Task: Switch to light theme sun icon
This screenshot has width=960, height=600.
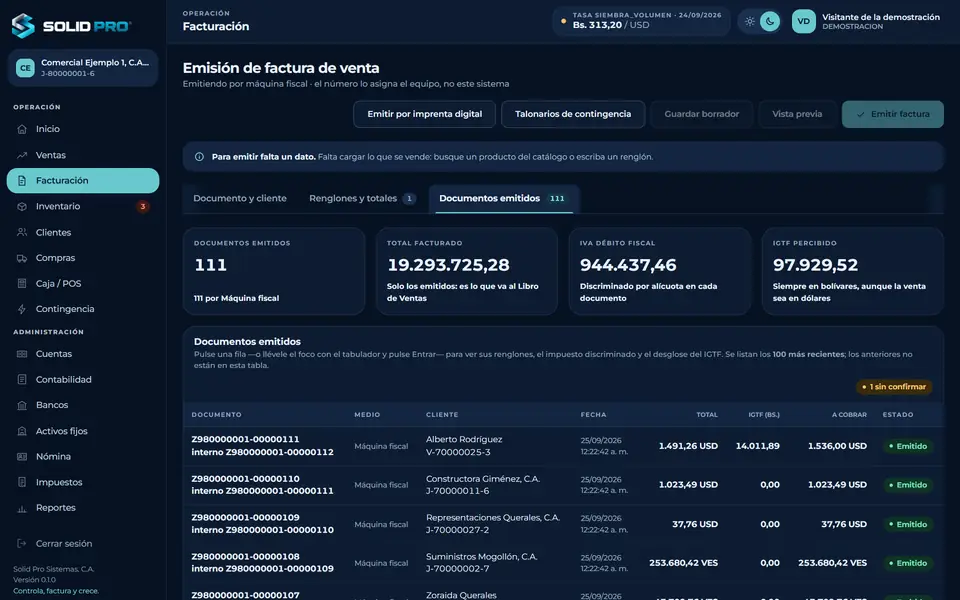Action: pos(749,21)
